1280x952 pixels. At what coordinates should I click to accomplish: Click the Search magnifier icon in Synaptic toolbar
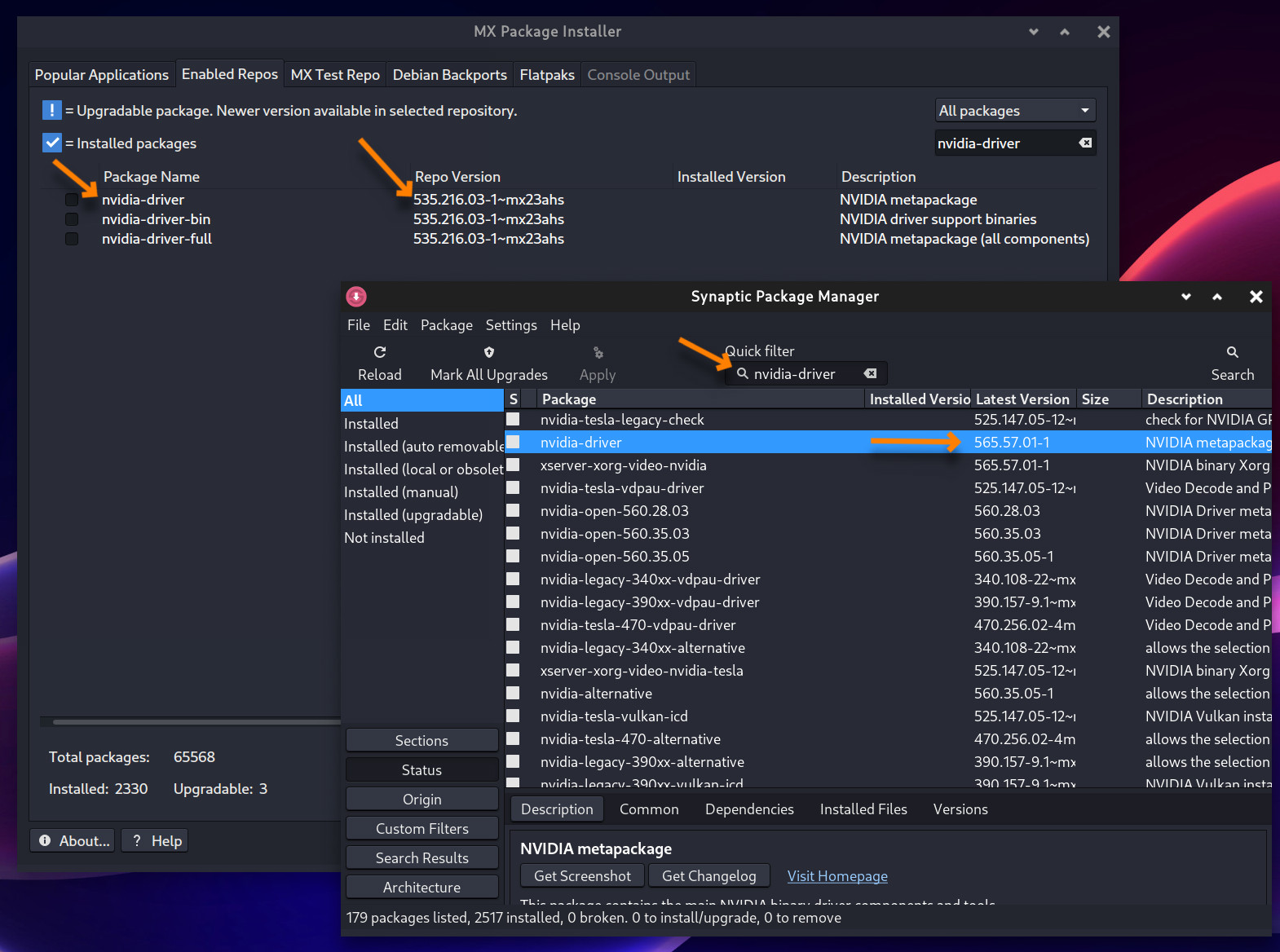(x=1232, y=352)
